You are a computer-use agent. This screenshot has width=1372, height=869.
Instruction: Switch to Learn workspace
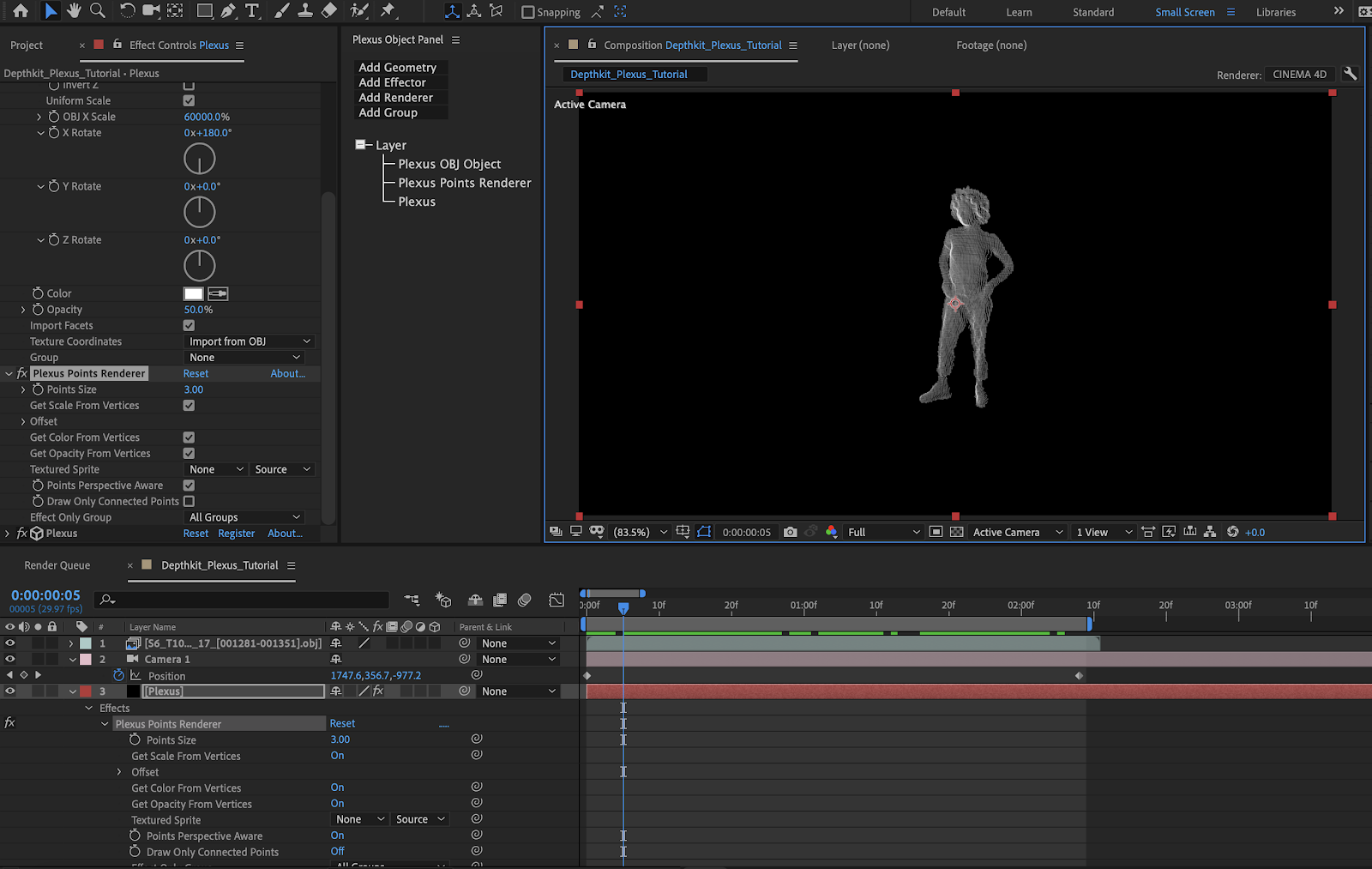[1019, 12]
